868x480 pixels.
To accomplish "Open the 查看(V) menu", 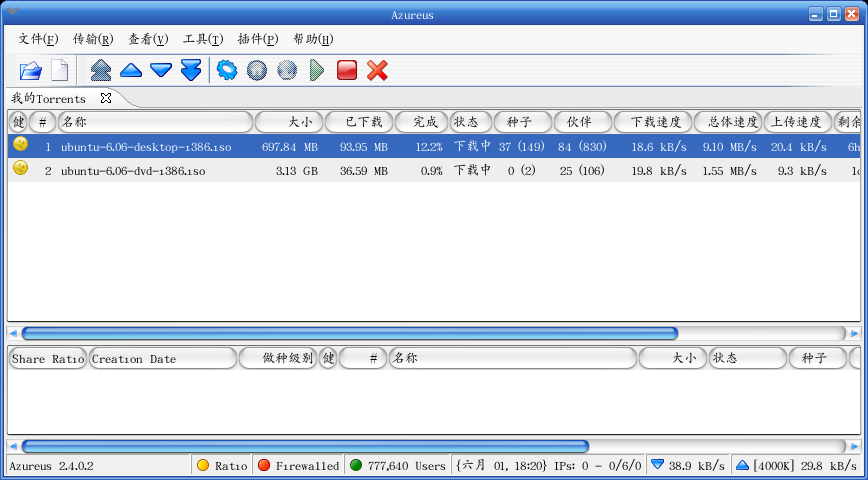I will point(148,39).
